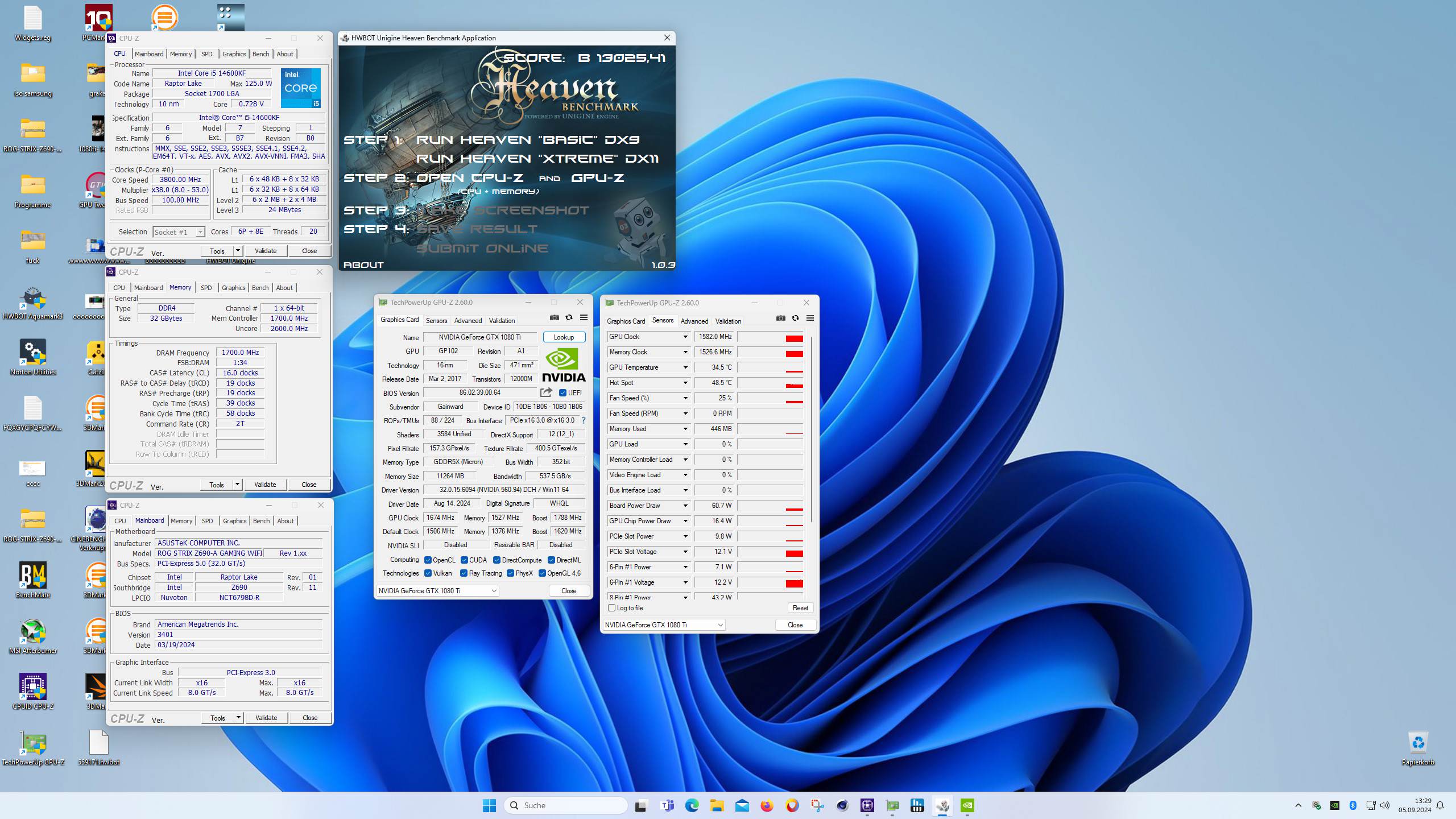Screen dimensions: 1456x819
Task: Open Papierkorb recycle bin icon
Action: 1418,748
